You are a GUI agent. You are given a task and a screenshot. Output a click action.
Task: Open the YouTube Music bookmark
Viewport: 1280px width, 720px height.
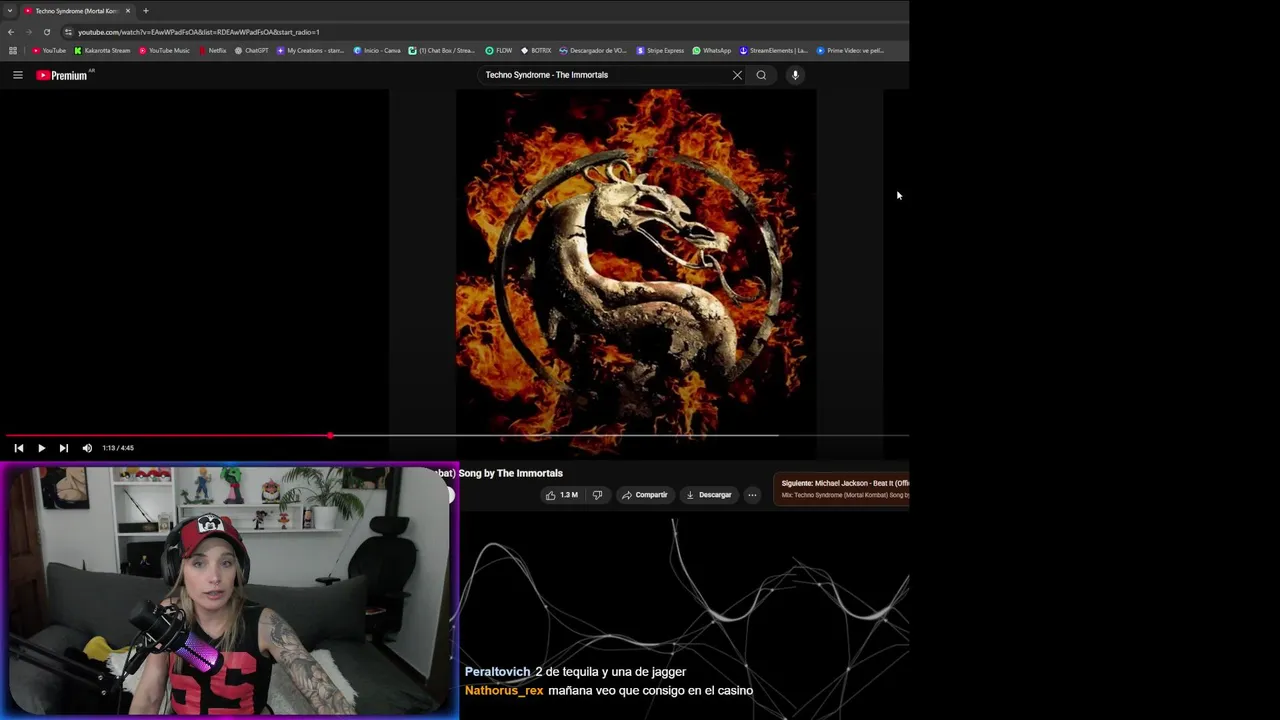click(x=164, y=50)
